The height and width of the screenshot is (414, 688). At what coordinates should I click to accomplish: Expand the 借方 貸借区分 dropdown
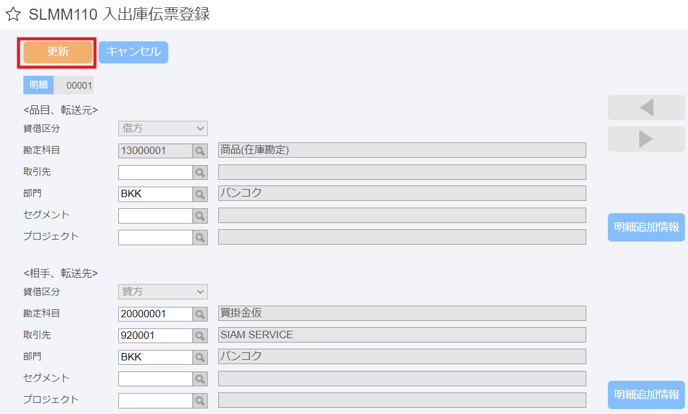coord(163,128)
